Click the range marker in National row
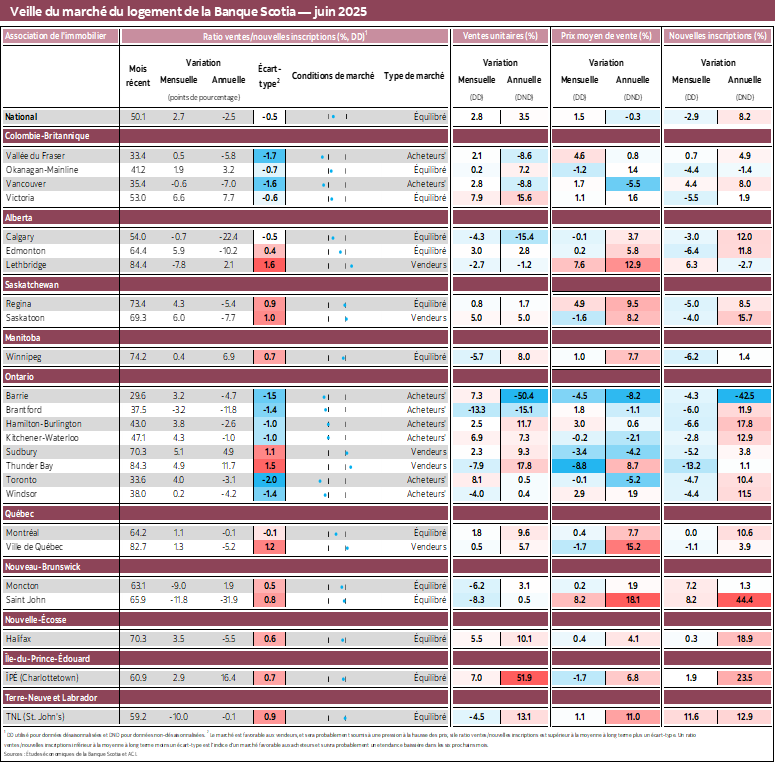This screenshot has height=763, width=775. click(332, 117)
